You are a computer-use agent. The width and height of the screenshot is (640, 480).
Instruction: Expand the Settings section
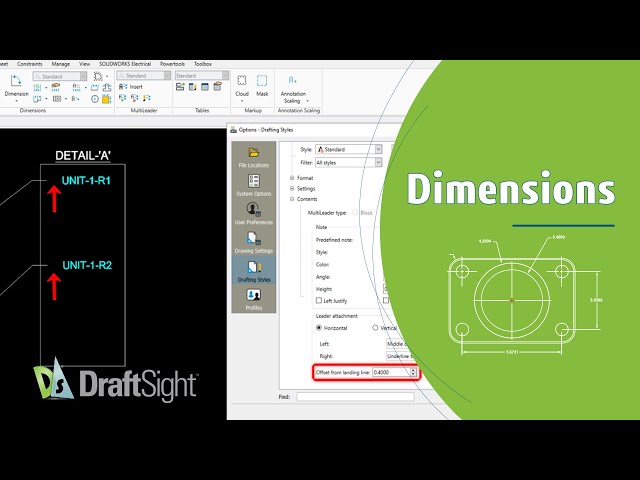(292, 189)
